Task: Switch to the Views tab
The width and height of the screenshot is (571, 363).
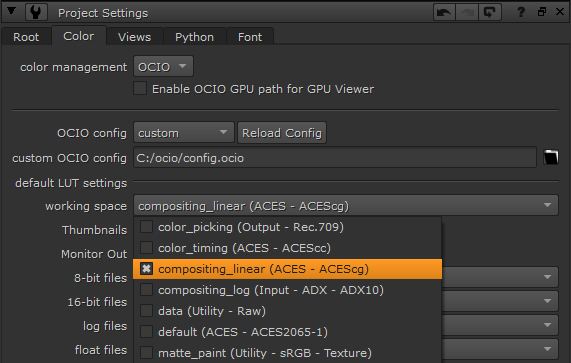Action: coord(134,37)
